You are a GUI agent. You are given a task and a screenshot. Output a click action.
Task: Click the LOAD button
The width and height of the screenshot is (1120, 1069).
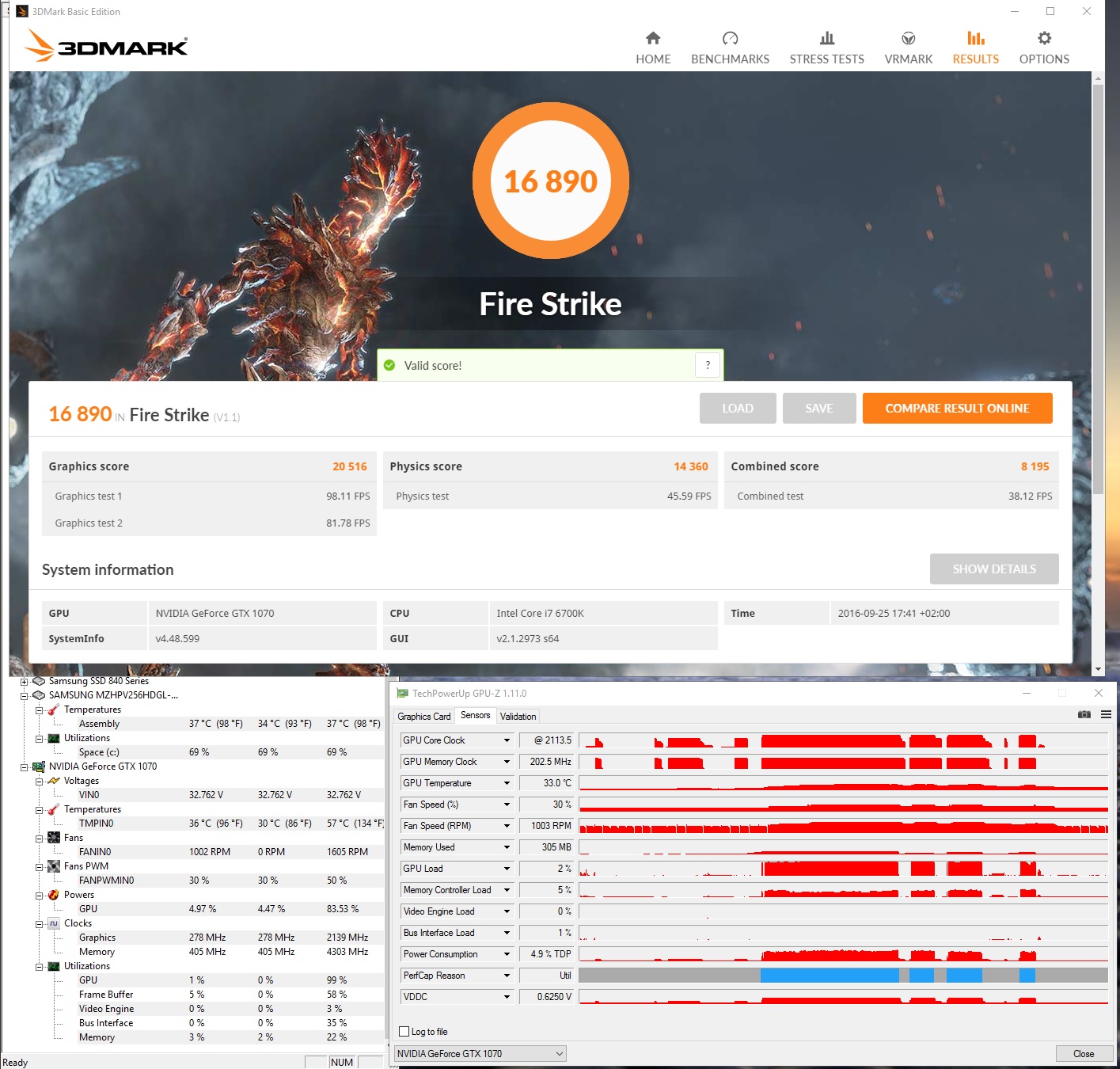[x=738, y=408]
